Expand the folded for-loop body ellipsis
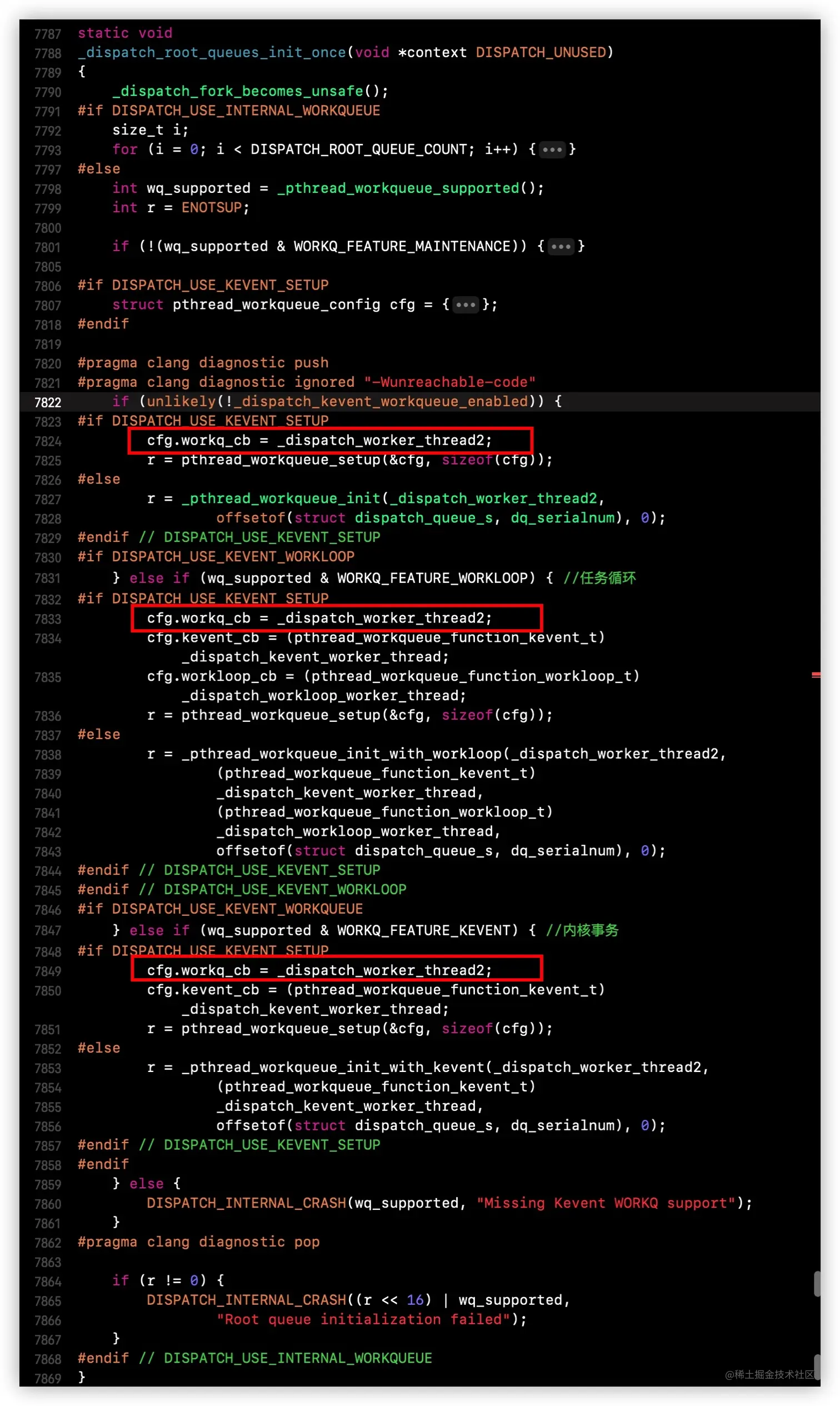This screenshot has width=840, height=1406. (x=552, y=149)
